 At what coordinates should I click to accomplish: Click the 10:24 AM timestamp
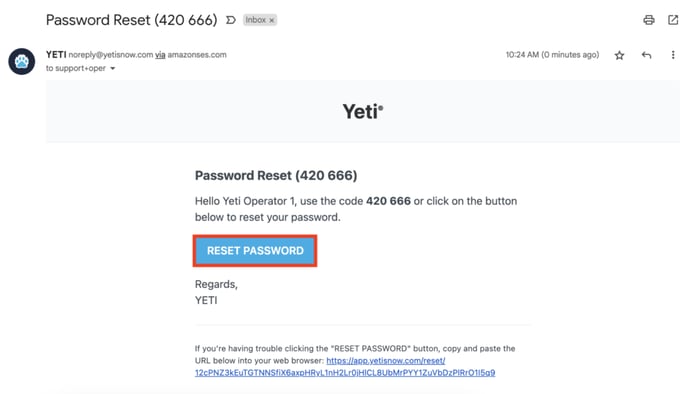pyautogui.click(x=552, y=55)
